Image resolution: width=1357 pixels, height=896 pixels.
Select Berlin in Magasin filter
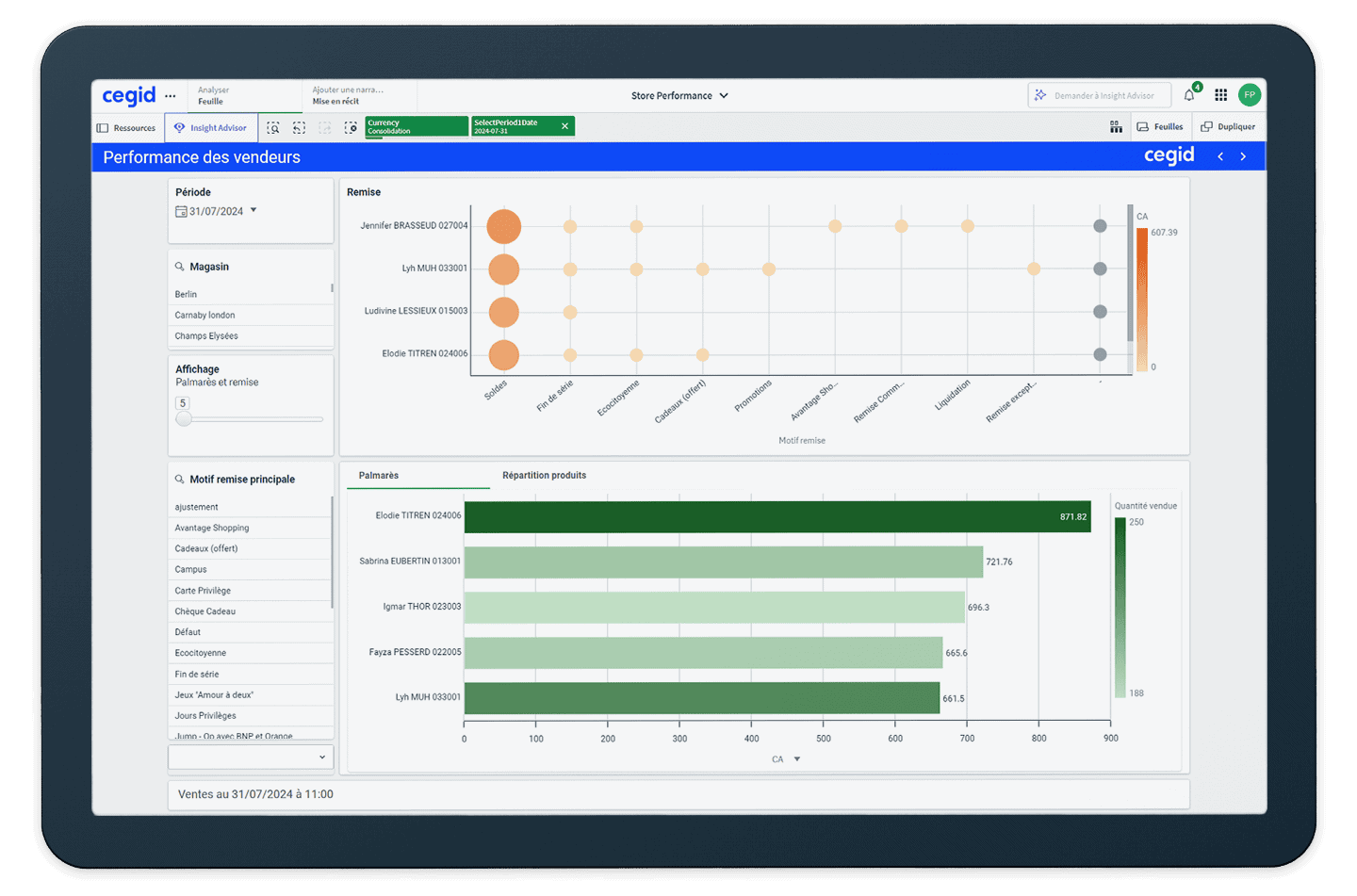tap(187, 294)
